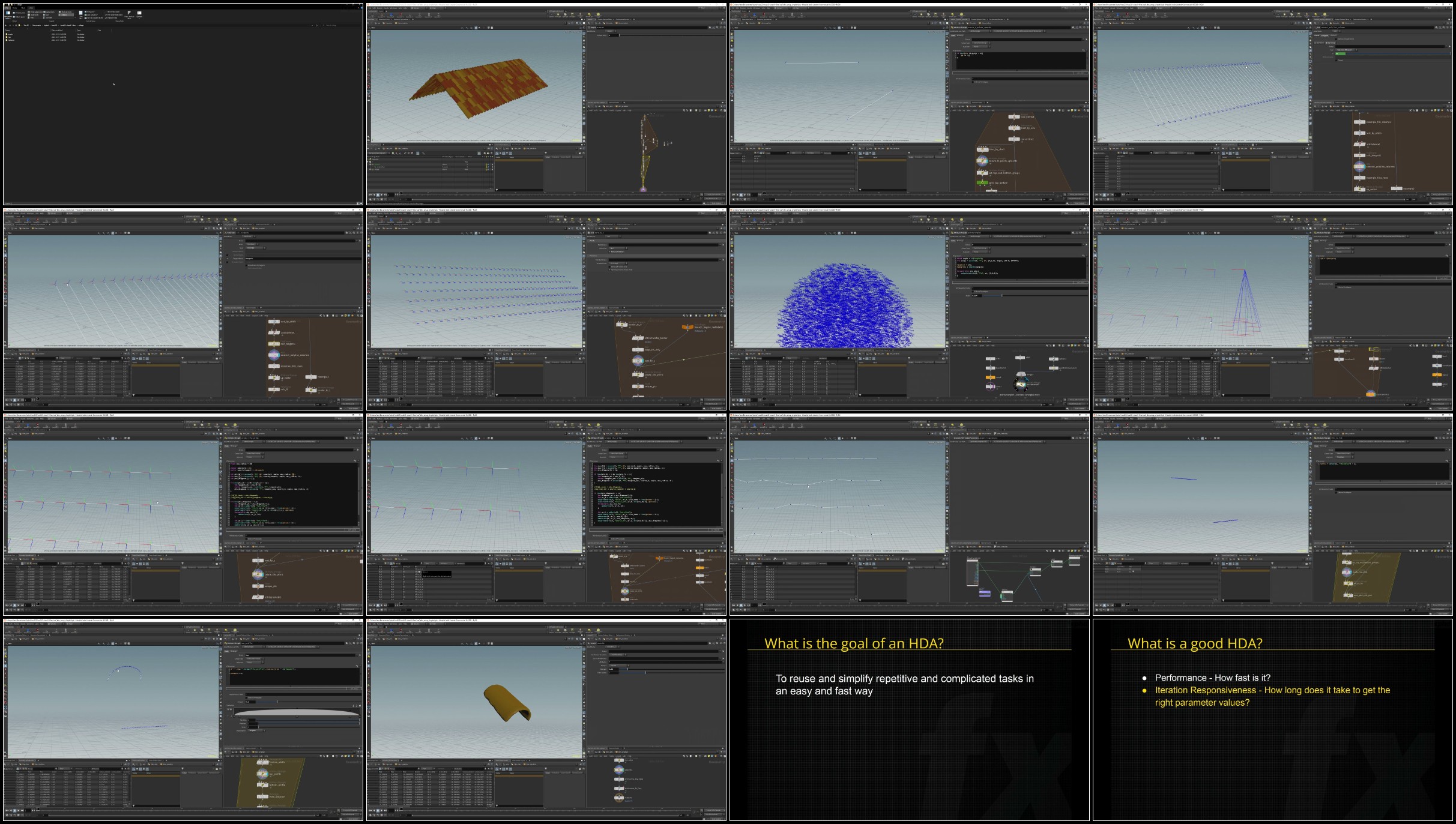The width and height of the screenshot is (1456, 824).
Task: Click the heading 'What is a good HDA?'
Action: (x=1195, y=643)
